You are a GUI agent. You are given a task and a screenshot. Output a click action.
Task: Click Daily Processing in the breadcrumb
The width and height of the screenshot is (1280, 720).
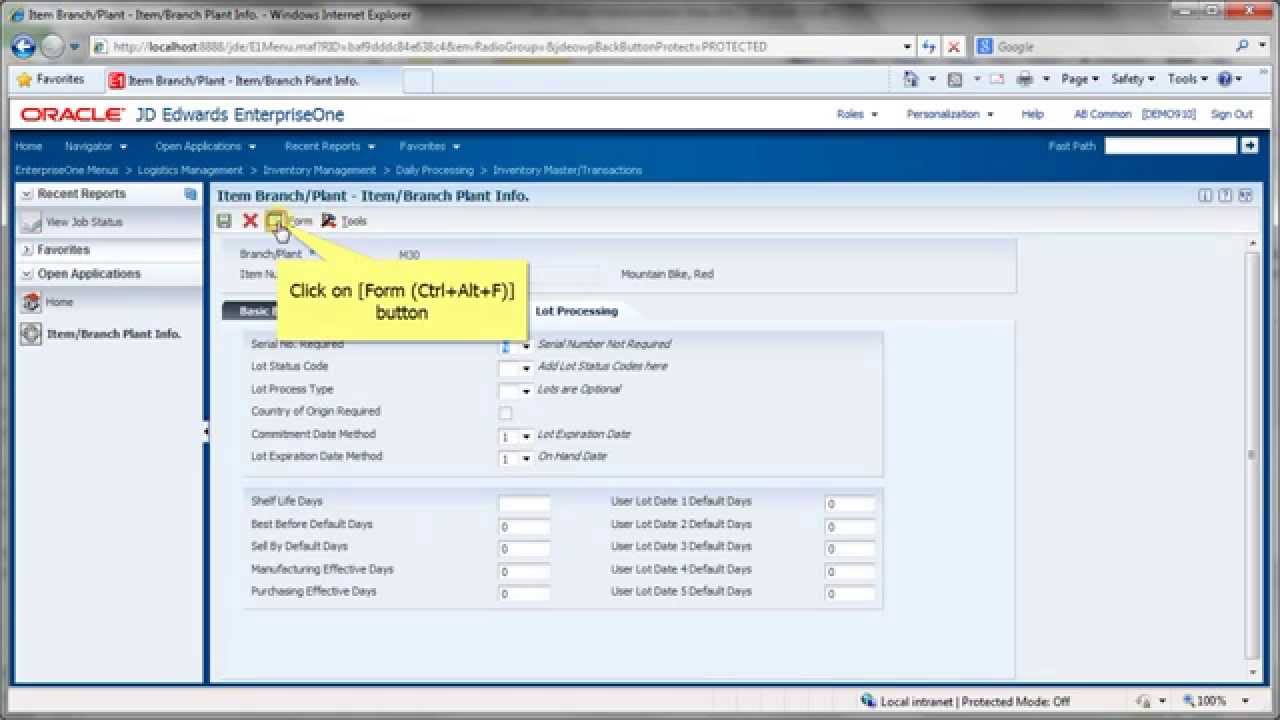click(435, 170)
